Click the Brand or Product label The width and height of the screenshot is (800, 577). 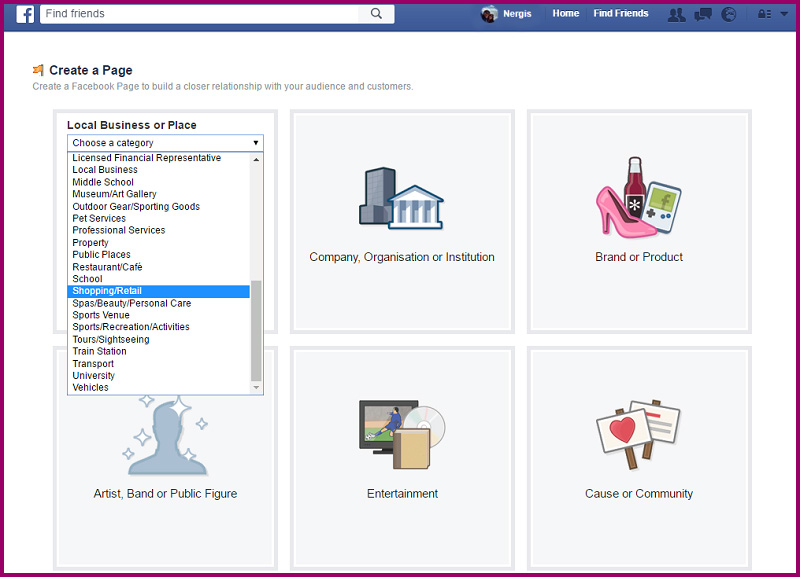click(639, 257)
